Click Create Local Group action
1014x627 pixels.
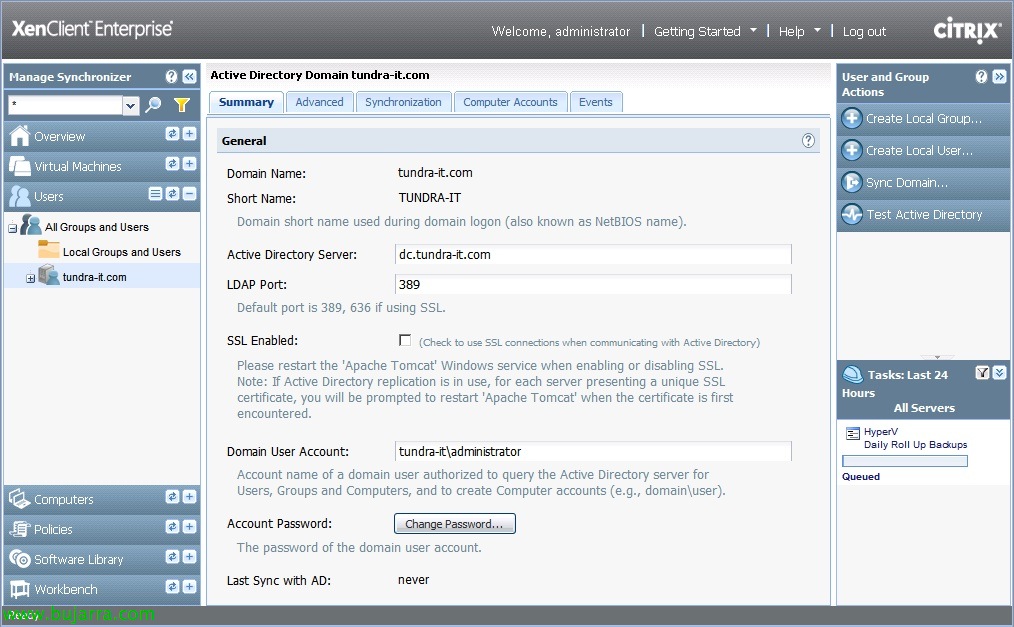[x=923, y=119]
